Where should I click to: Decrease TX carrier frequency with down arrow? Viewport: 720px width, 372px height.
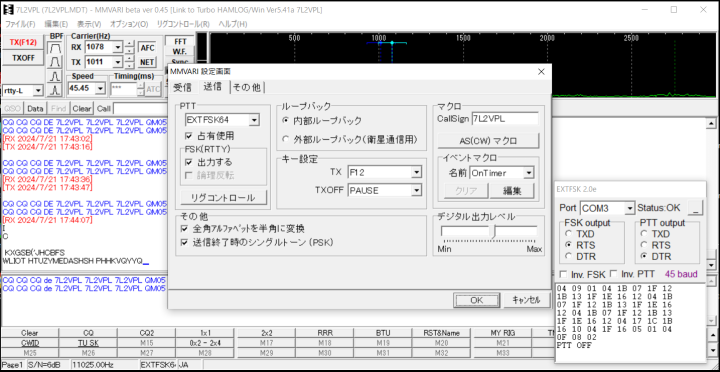[x=130, y=65]
